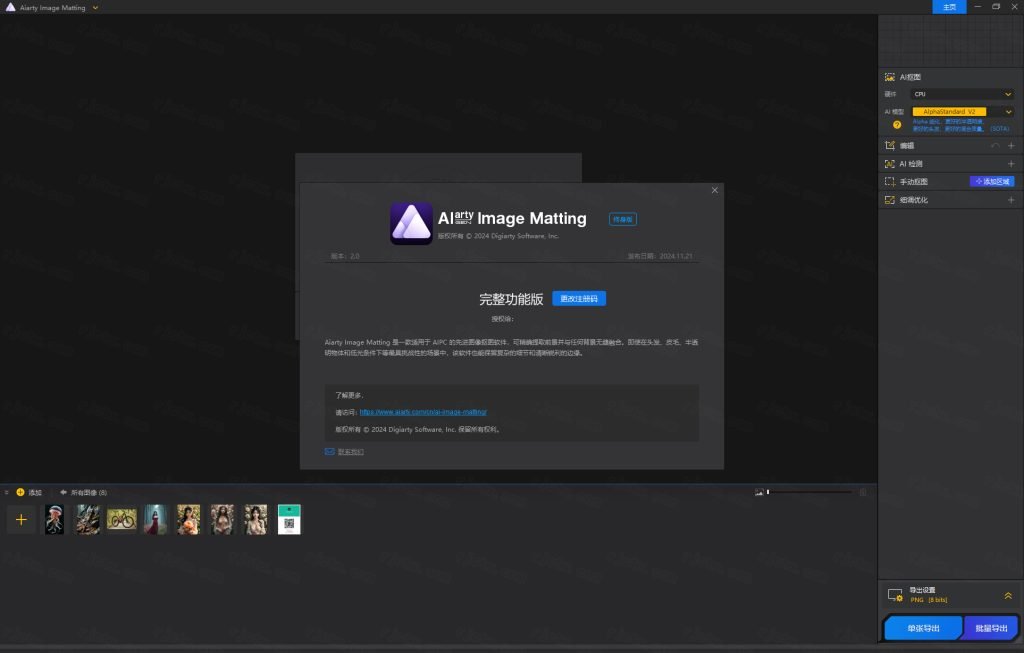Select the jellyfish thumbnail

54,520
